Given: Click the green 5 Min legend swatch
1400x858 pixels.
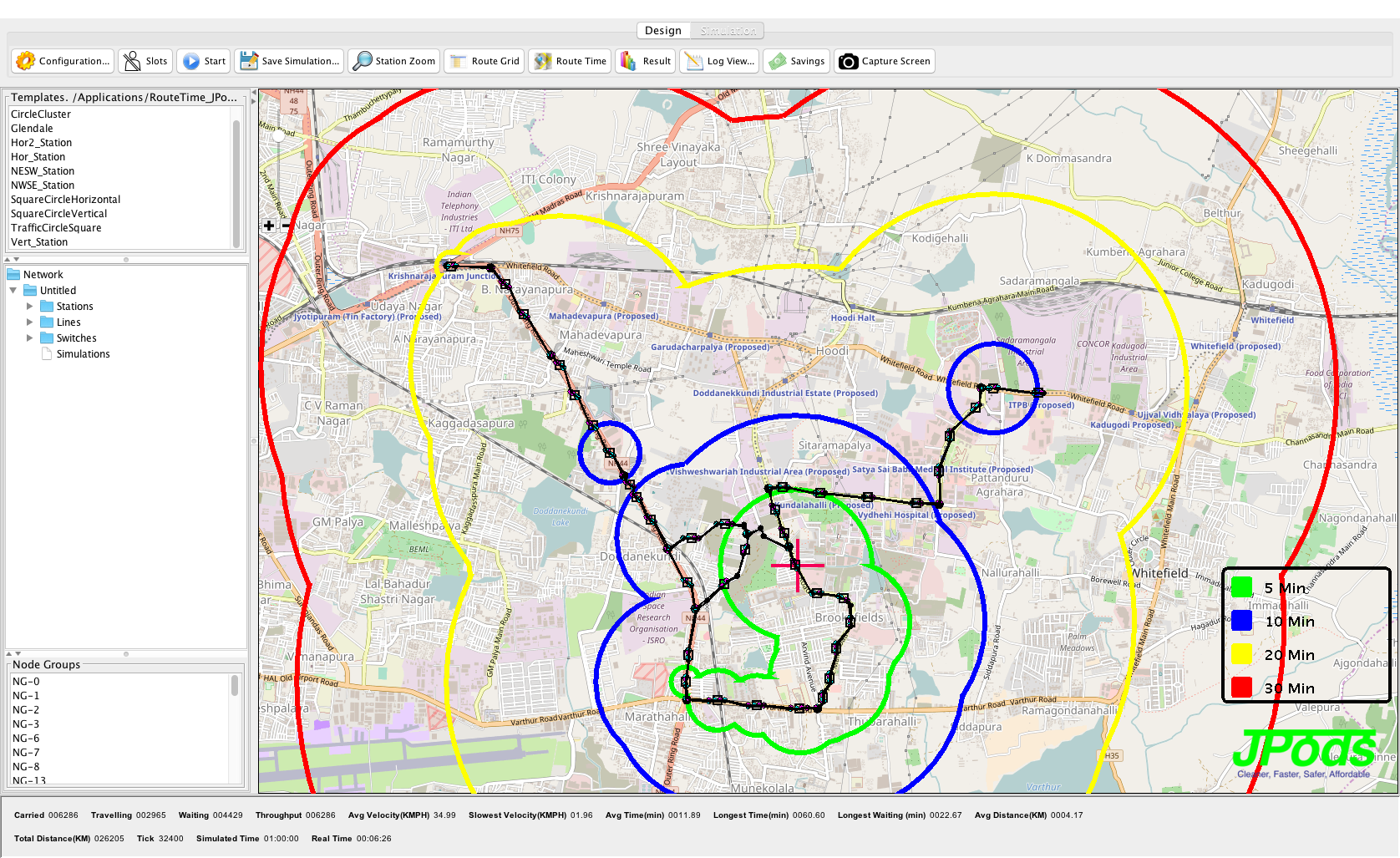Looking at the screenshot, I should click(1242, 587).
